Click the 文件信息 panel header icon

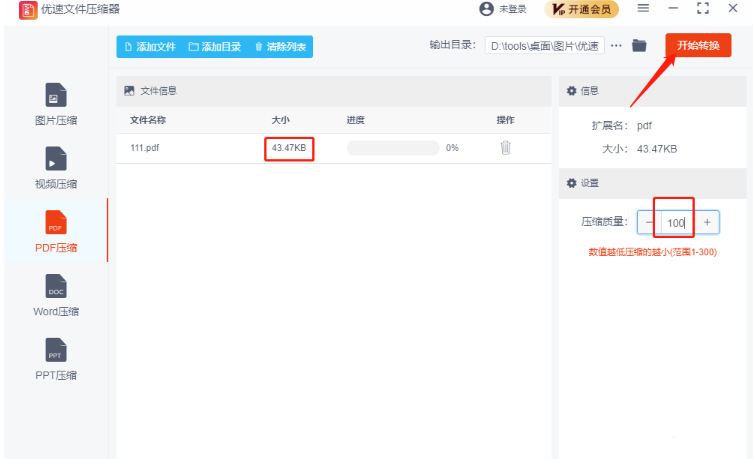[x=129, y=91]
